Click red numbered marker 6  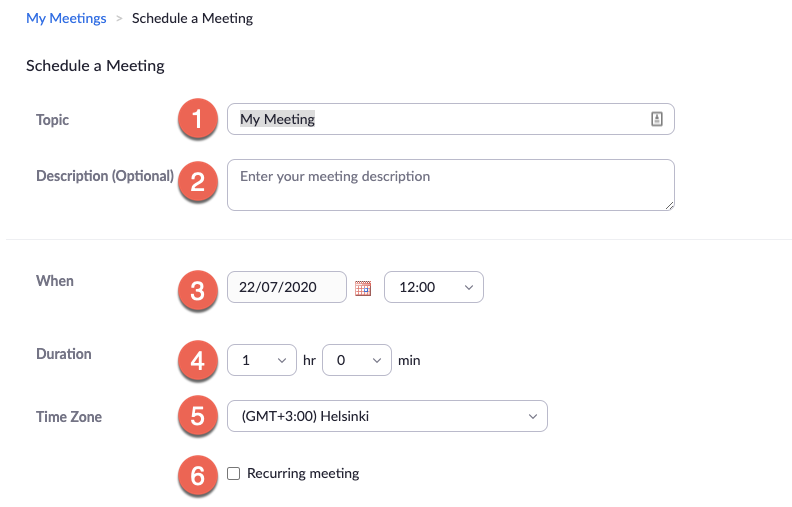[197, 476]
